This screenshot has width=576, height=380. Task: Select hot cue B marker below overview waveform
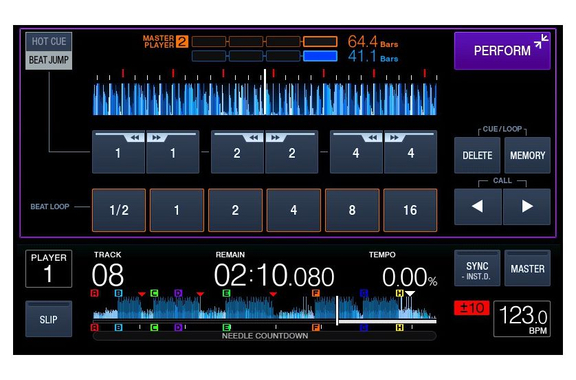click(118, 327)
